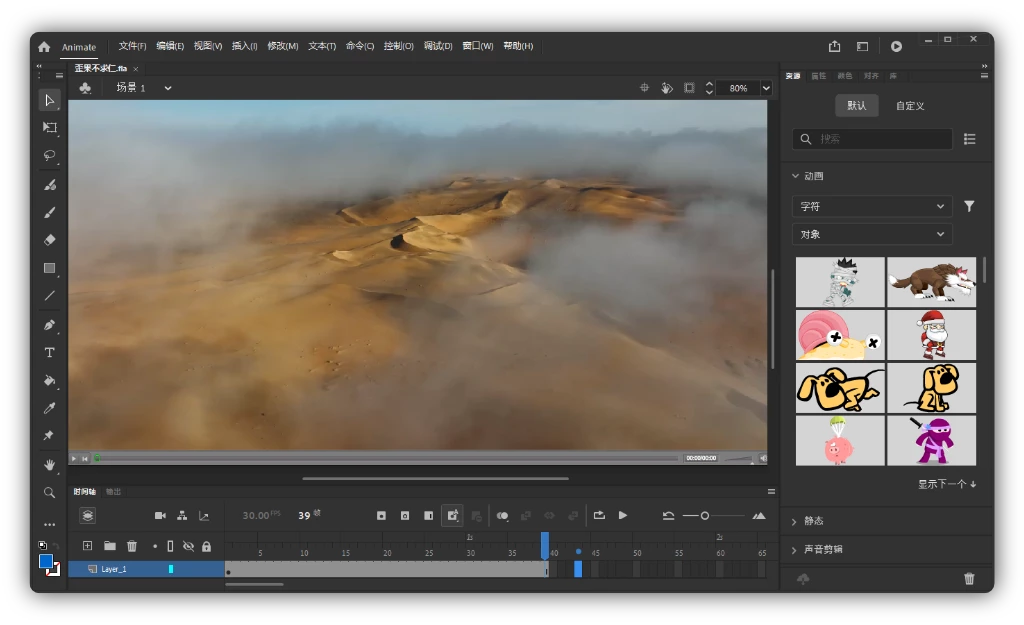The height and width of the screenshot is (625, 1024).
Task: Open the stage zoom 80% dropdown
Action: coord(766,88)
